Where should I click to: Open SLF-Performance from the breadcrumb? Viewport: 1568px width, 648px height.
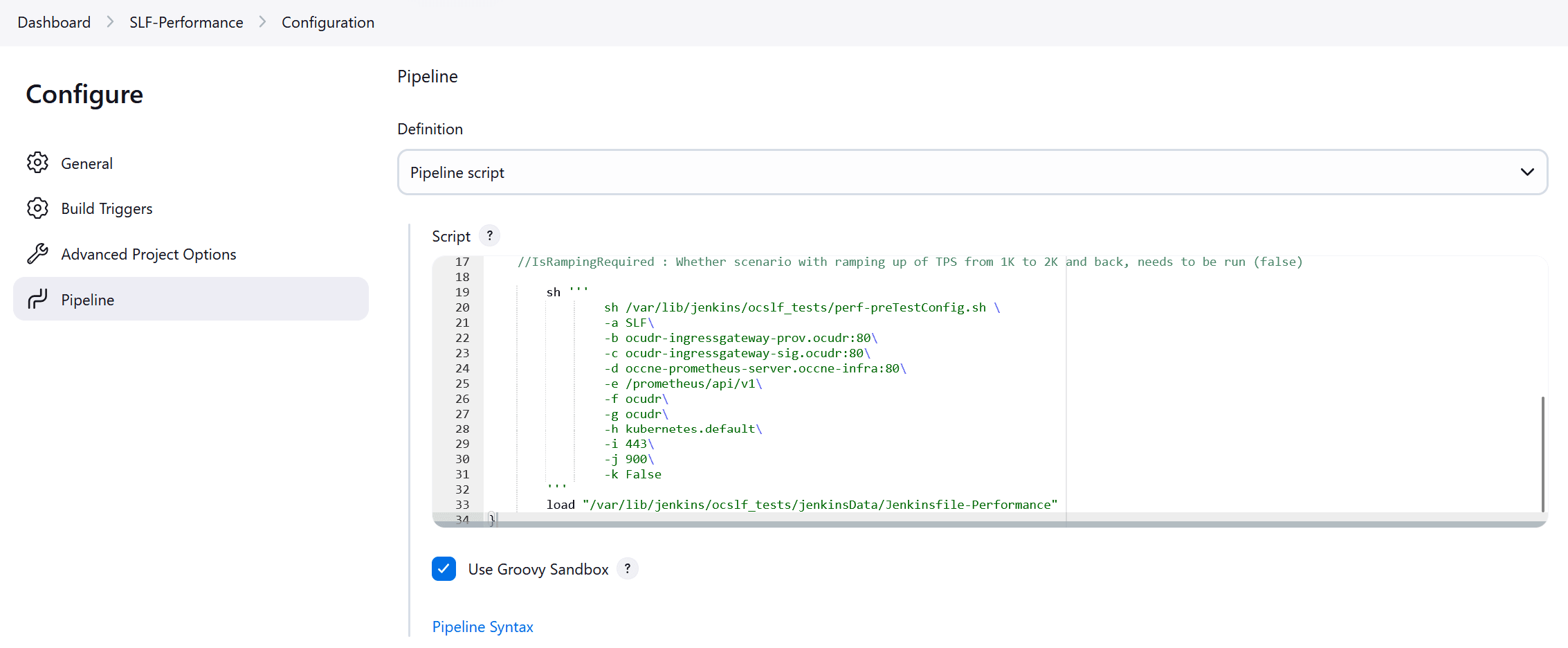(x=185, y=22)
